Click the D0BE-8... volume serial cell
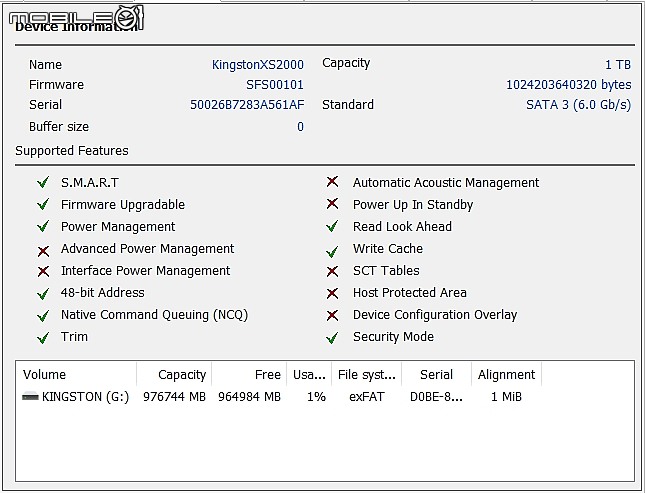The image size is (645, 493). pos(436,397)
